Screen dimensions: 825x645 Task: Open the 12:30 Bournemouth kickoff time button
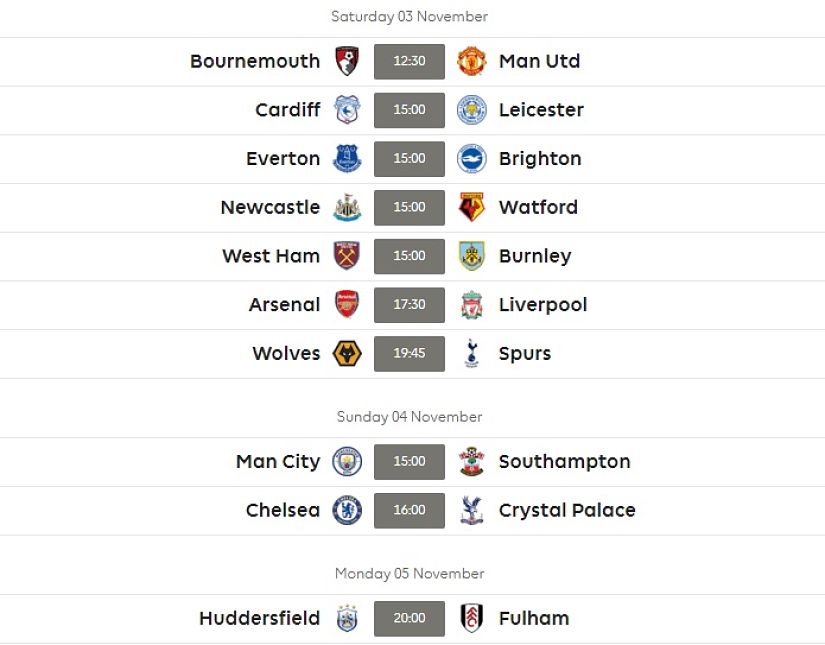point(409,62)
